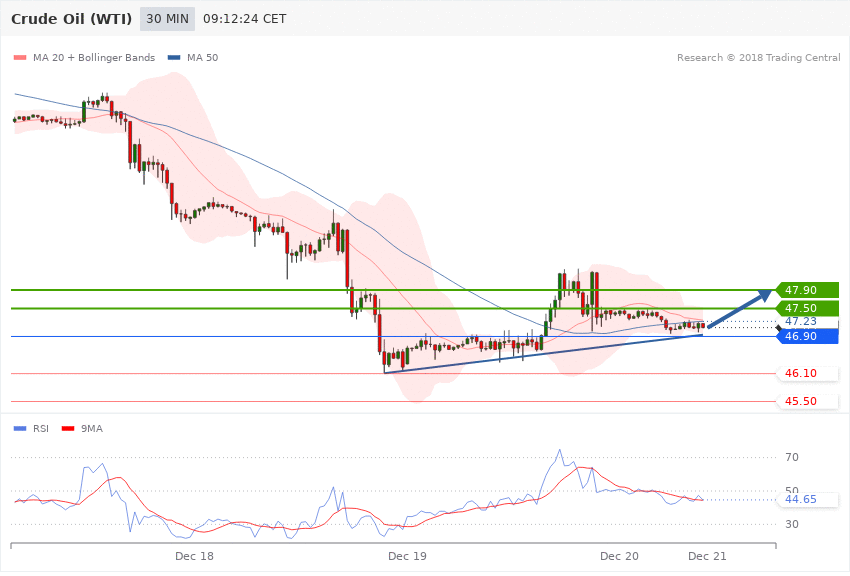The image size is (850, 576).
Task: Click the 09:12:24 CET timestamp
Action: [x=244, y=19]
